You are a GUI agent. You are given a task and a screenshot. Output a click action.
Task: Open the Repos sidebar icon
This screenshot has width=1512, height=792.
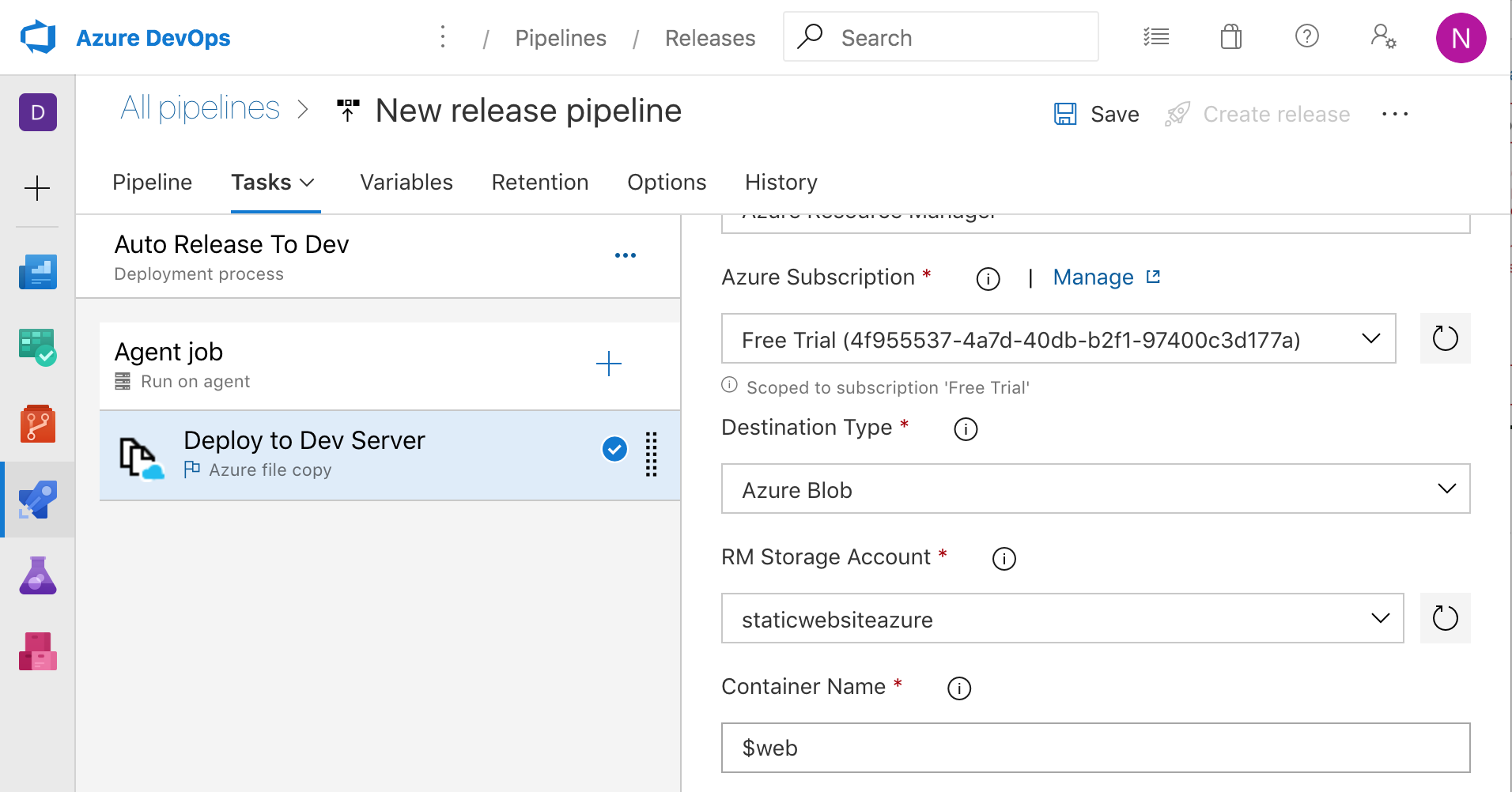click(x=38, y=424)
